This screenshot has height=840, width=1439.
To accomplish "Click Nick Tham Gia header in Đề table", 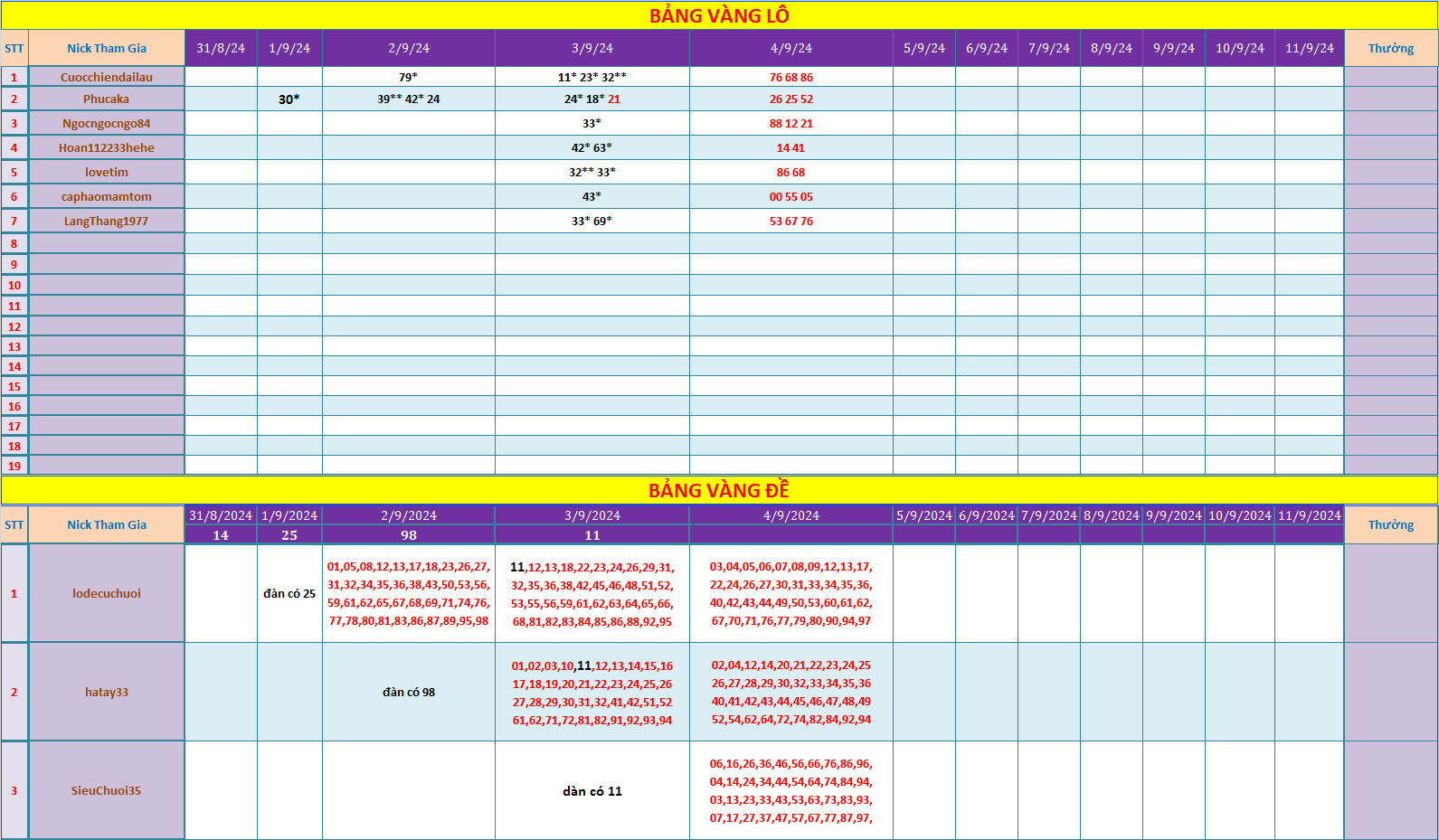I will coord(107,524).
